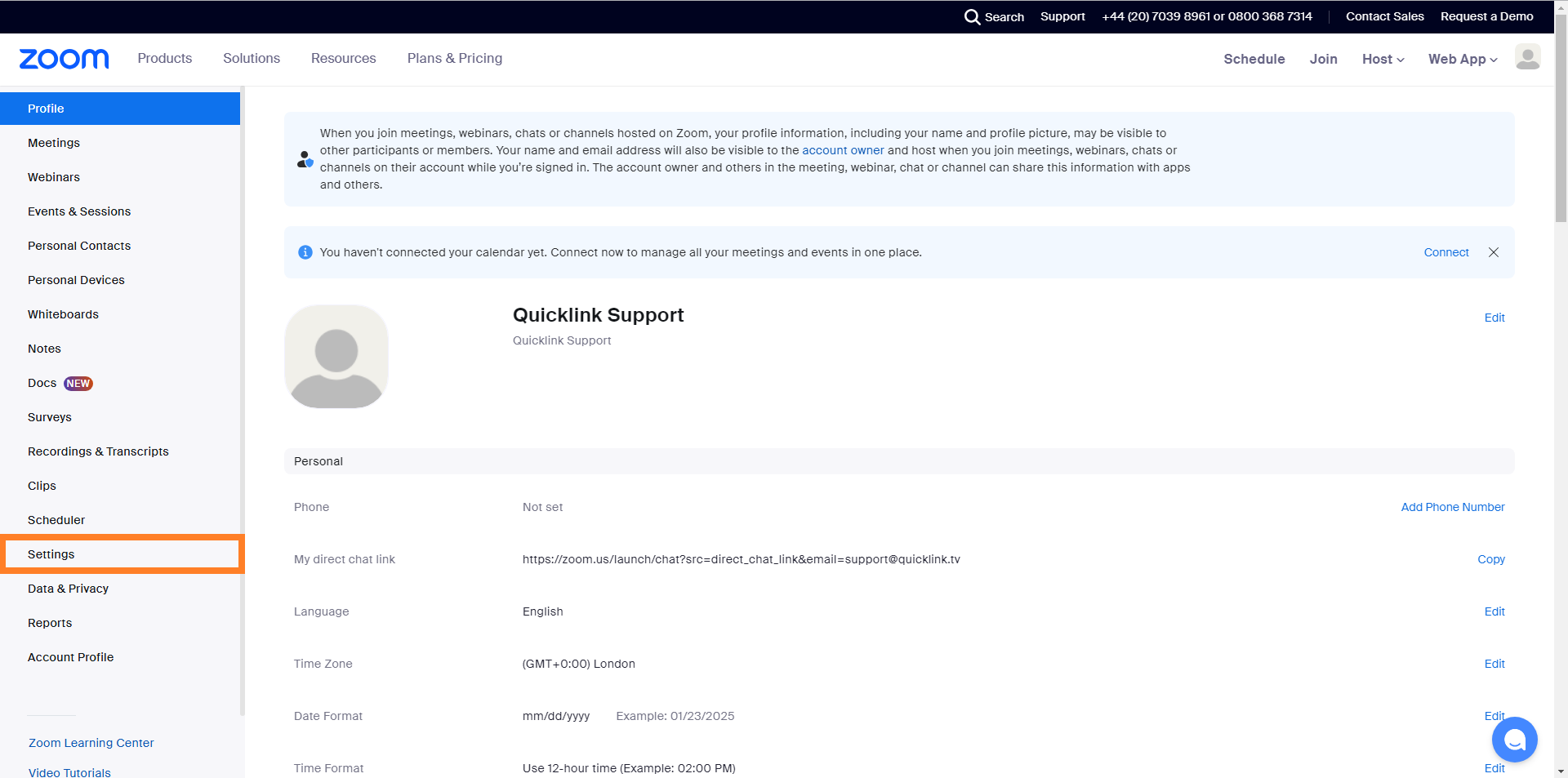
Task: Open Meetings in the sidebar
Action: [120, 143]
